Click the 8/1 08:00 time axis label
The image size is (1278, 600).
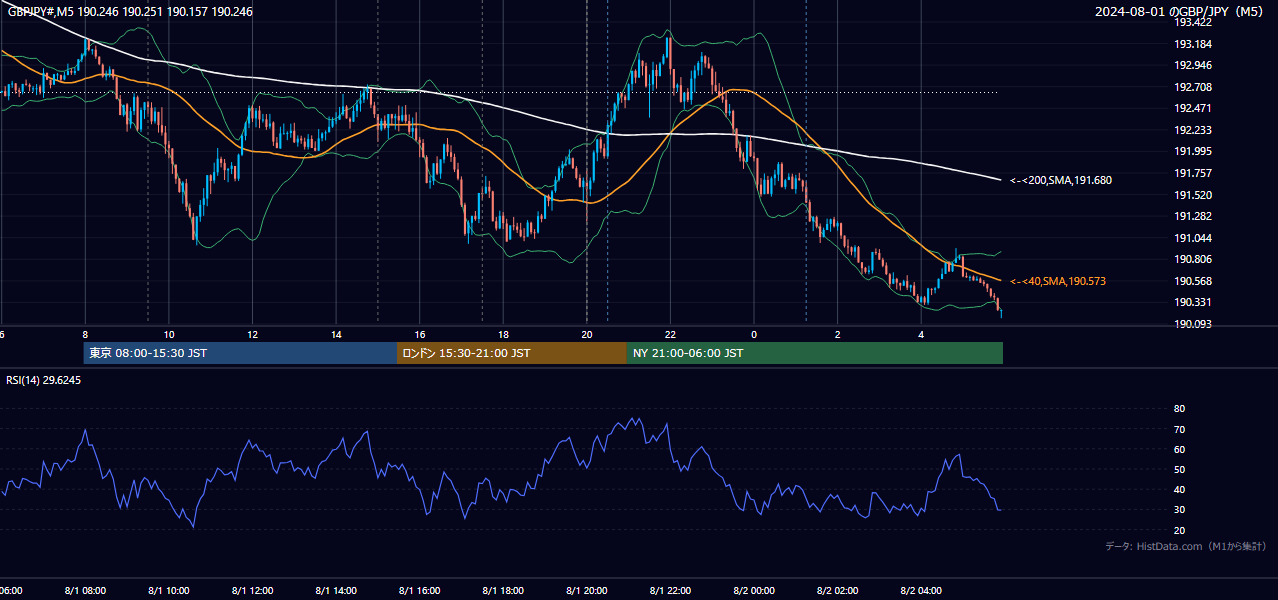(85, 591)
